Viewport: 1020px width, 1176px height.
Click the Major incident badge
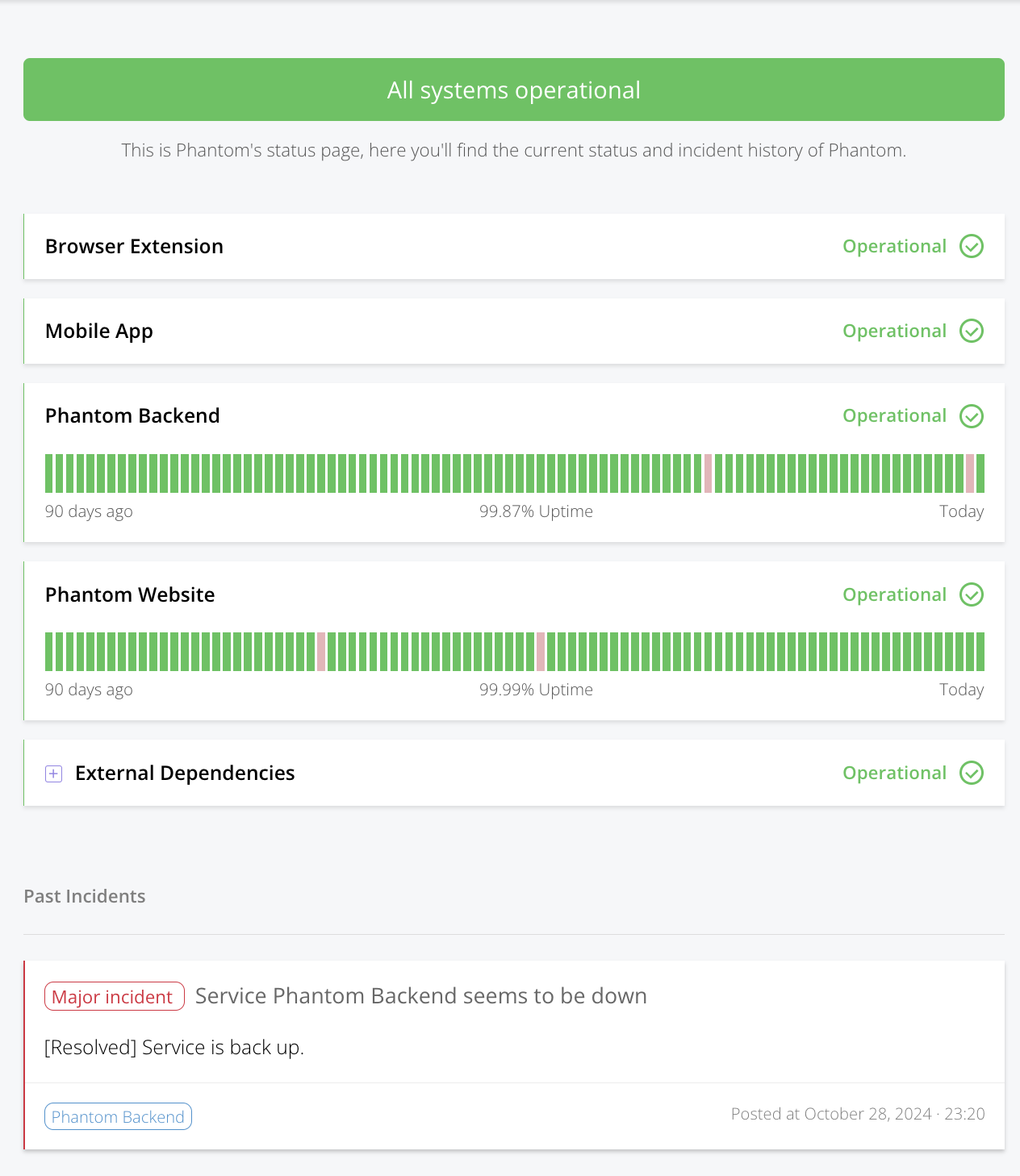[x=115, y=996]
